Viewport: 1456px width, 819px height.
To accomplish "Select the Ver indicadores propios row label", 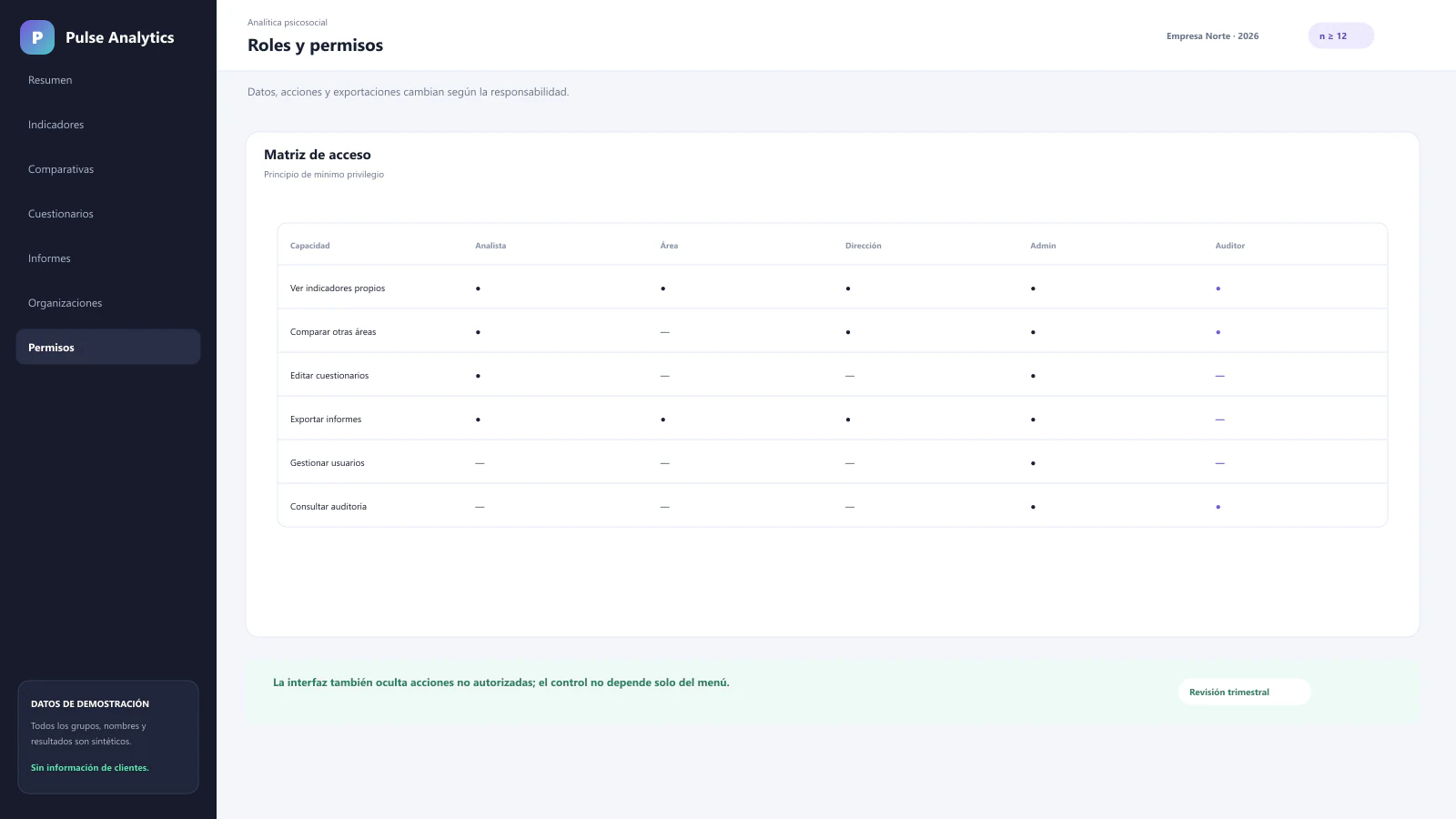I will tap(338, 288).
